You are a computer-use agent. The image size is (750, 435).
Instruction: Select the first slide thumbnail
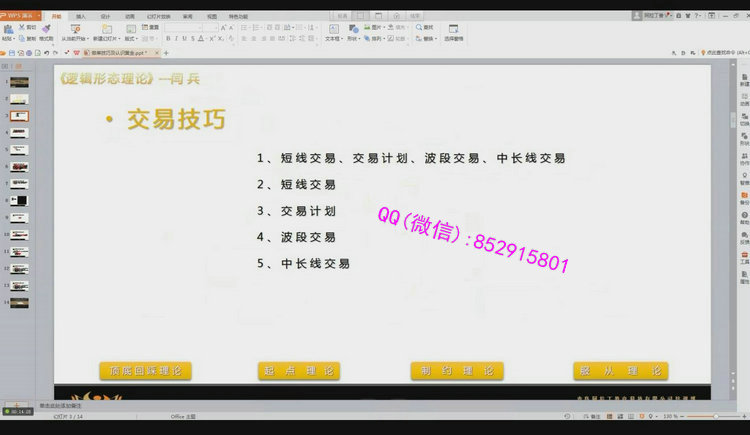[x=19, y=82]
